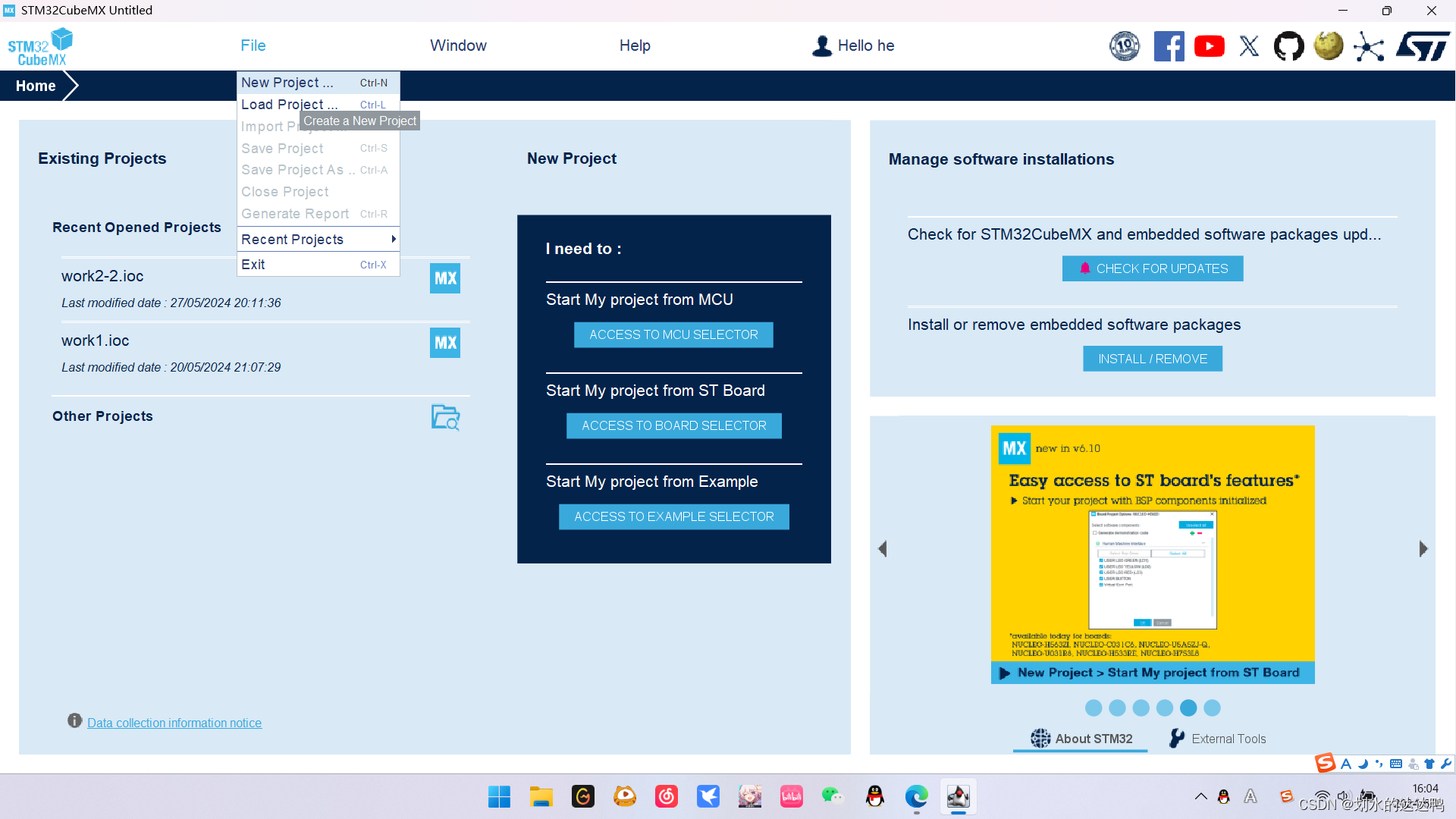Show next banner slide with right arrow
Screen dimensions: 1456x819
click(1423, 549)
